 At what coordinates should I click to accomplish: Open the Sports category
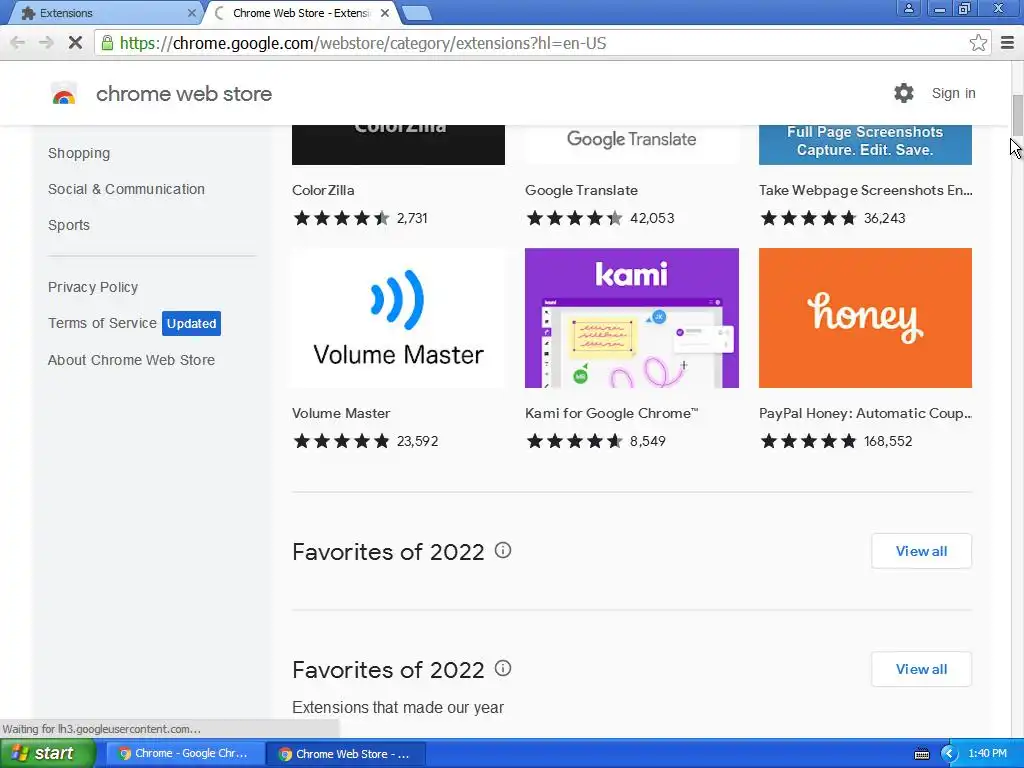69,225
